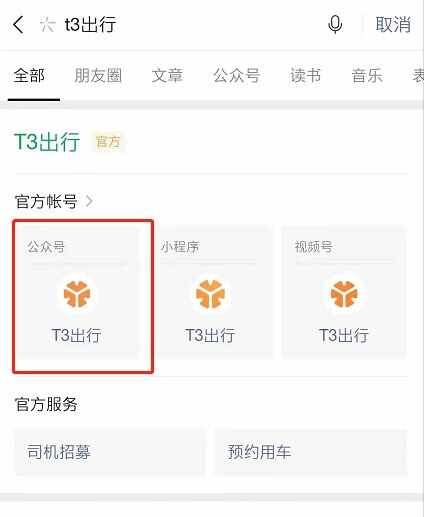The height and width of the screenshot is (517, 424).
Task: Switch to the 文章 tab
Action: tap(167, 75)
